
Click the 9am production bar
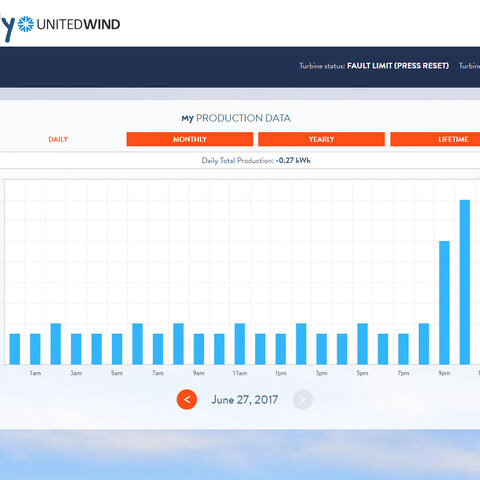pyautogui.click(x=199, y=349)
